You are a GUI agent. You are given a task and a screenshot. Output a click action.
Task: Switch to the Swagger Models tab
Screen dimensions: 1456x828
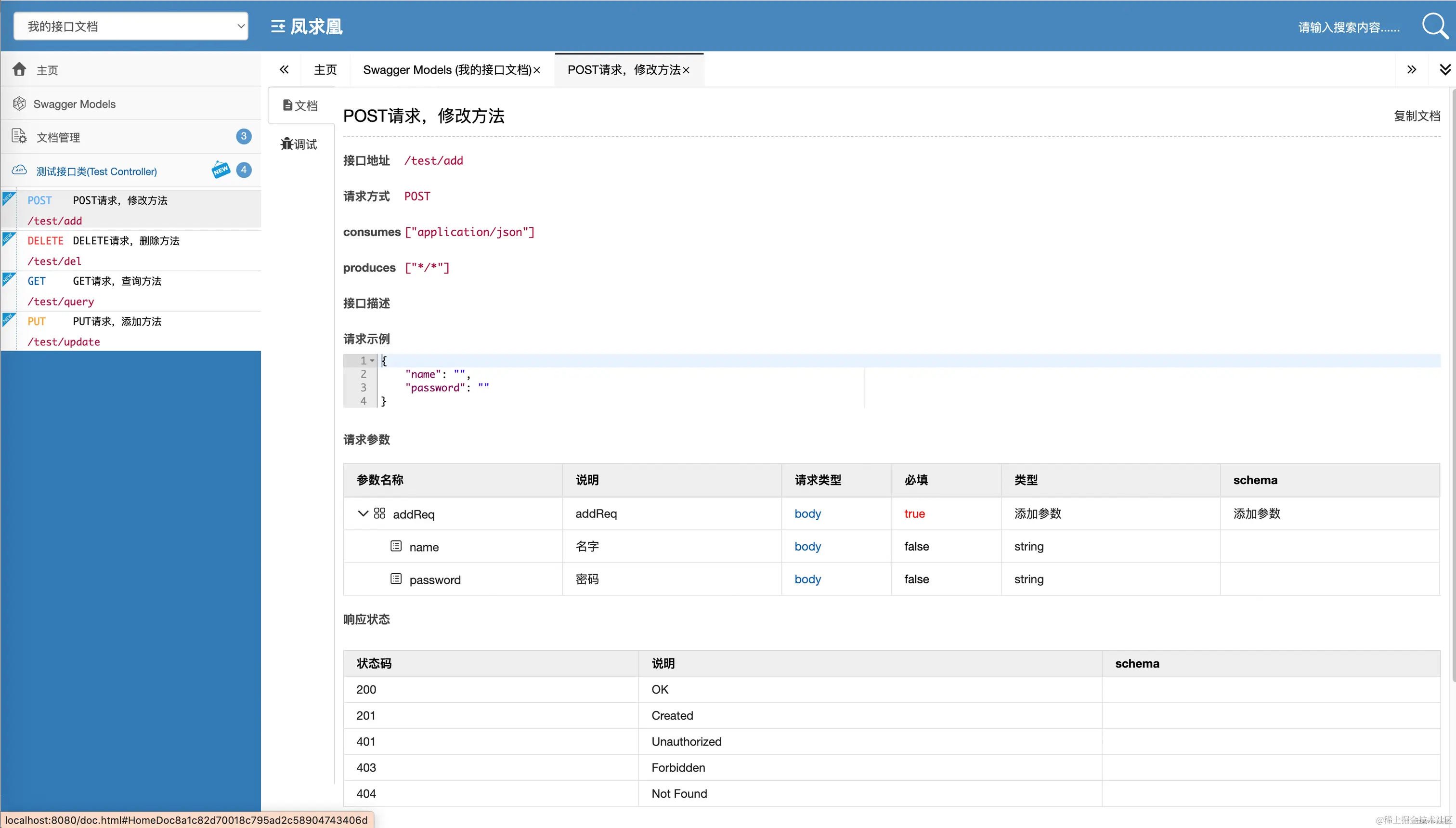[447, 70]
